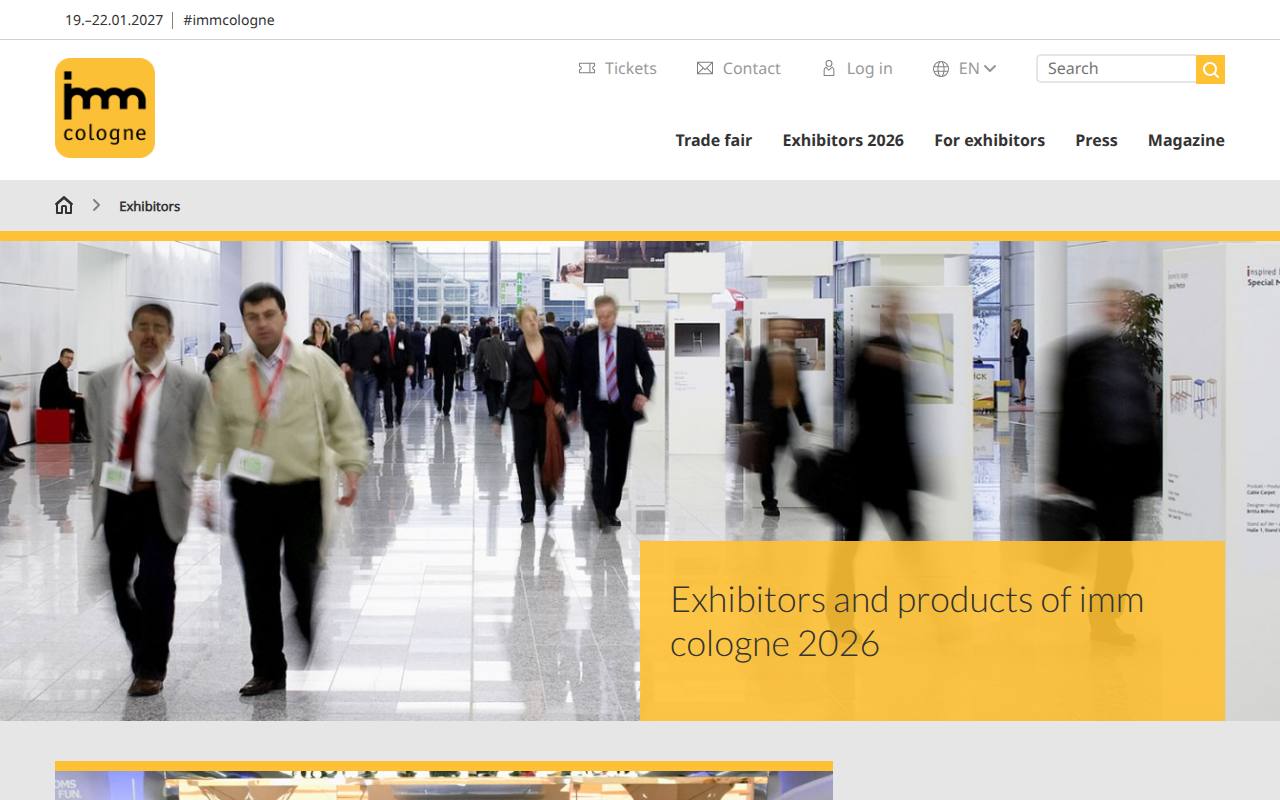Click the person icon beside Log in

coord(829,68)
